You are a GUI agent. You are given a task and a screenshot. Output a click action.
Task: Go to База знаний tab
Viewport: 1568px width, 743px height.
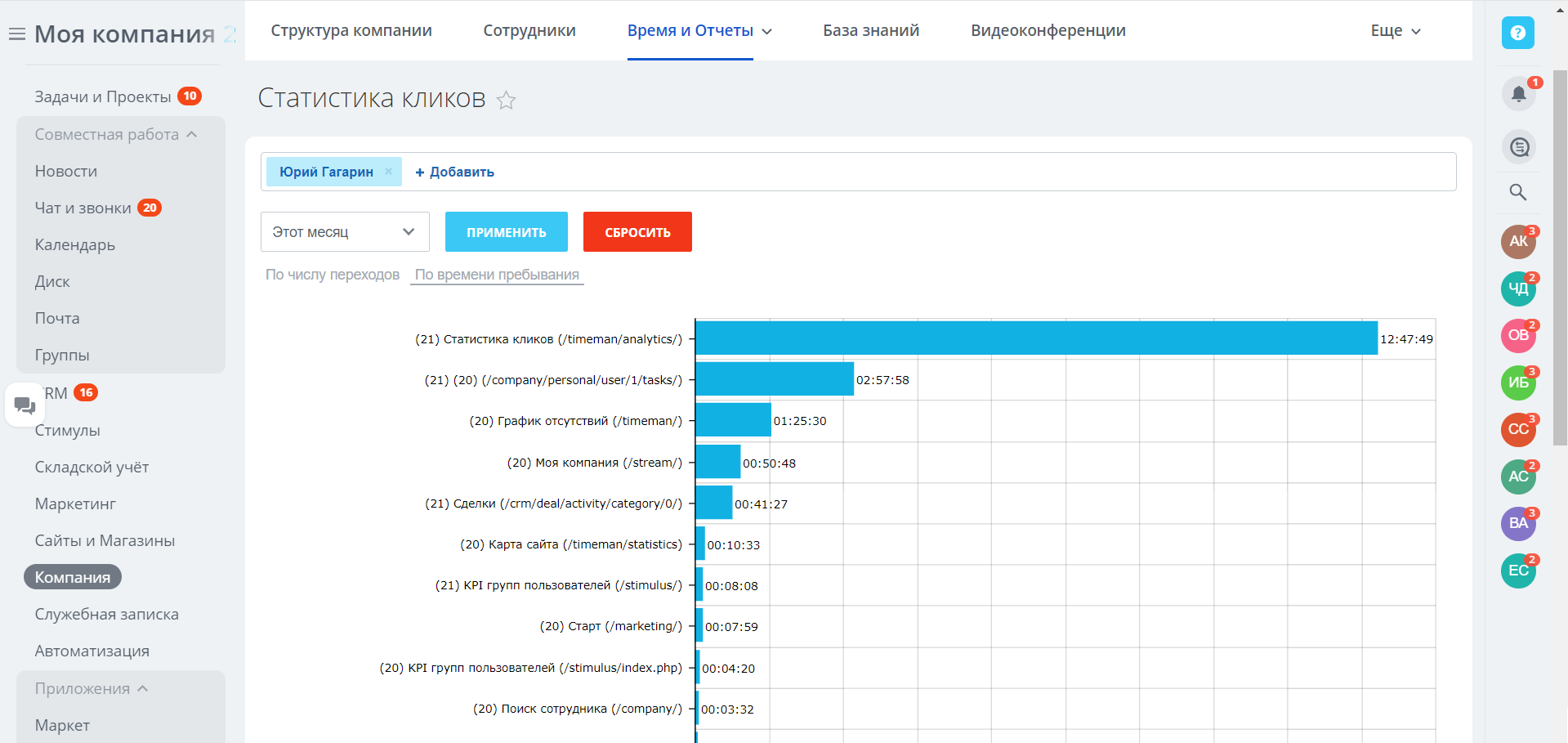(x=871, y=31)
